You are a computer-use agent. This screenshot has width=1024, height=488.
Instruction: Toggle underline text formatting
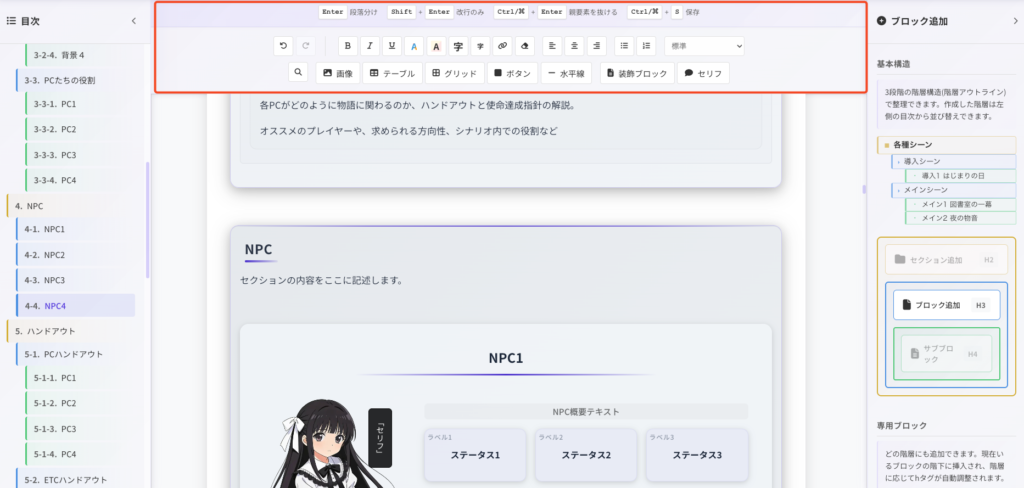pyautogui.click(x=391, y=46)
